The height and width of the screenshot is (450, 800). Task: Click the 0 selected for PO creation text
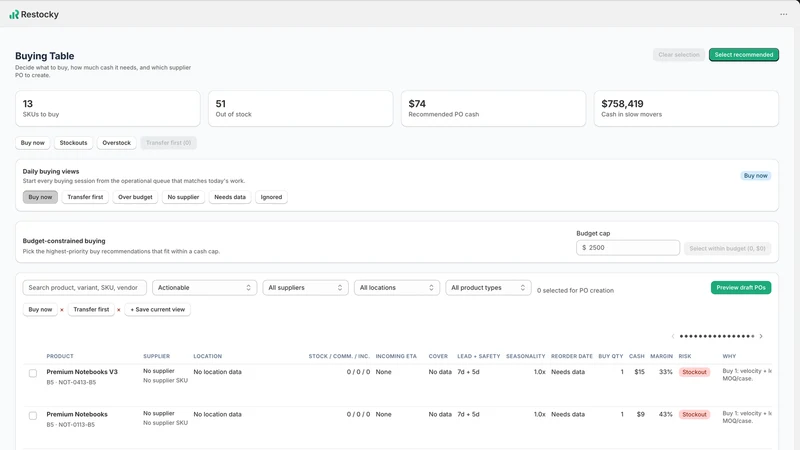(575, 290)
